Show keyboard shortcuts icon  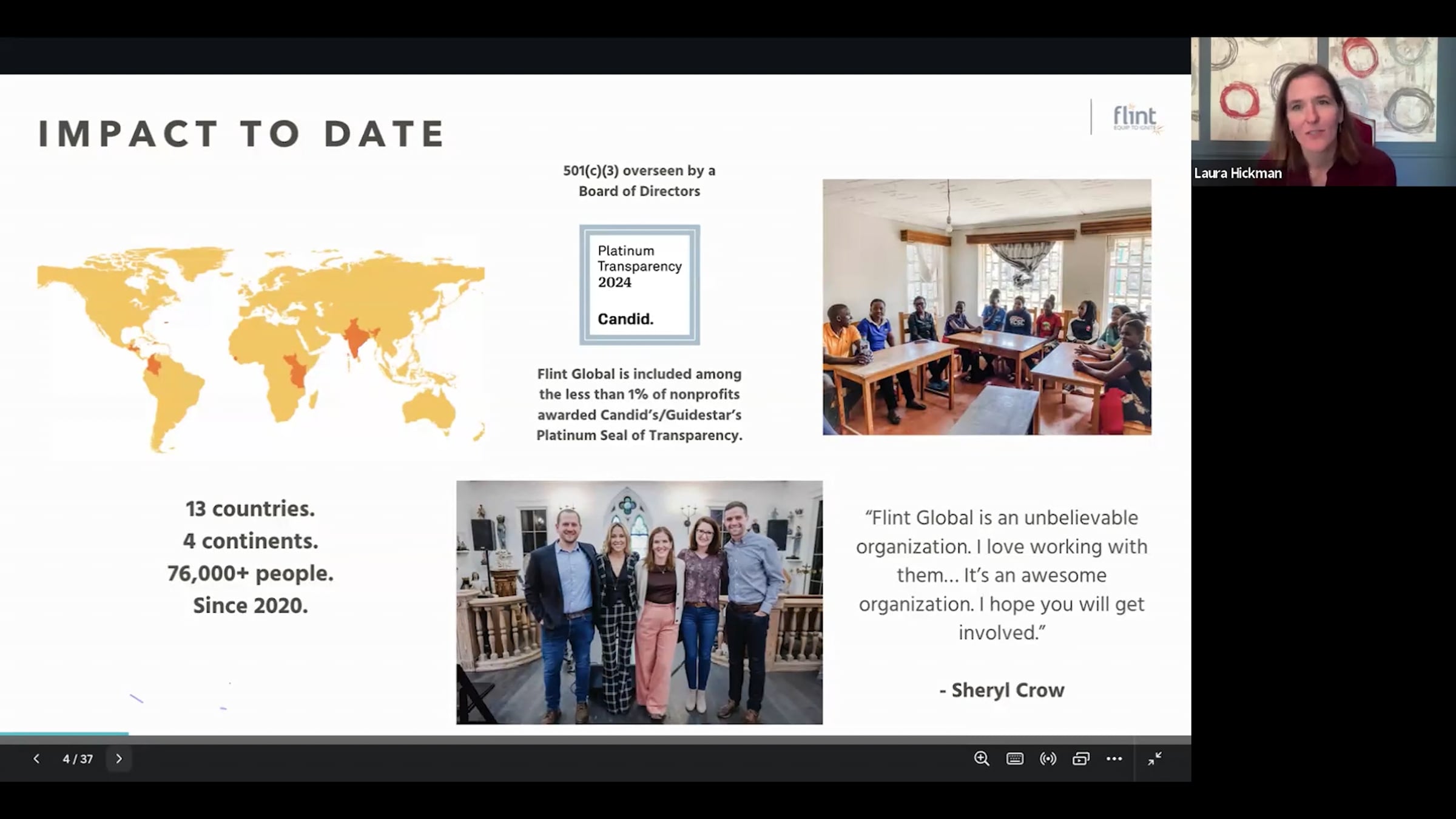(x=1015, y=758)
